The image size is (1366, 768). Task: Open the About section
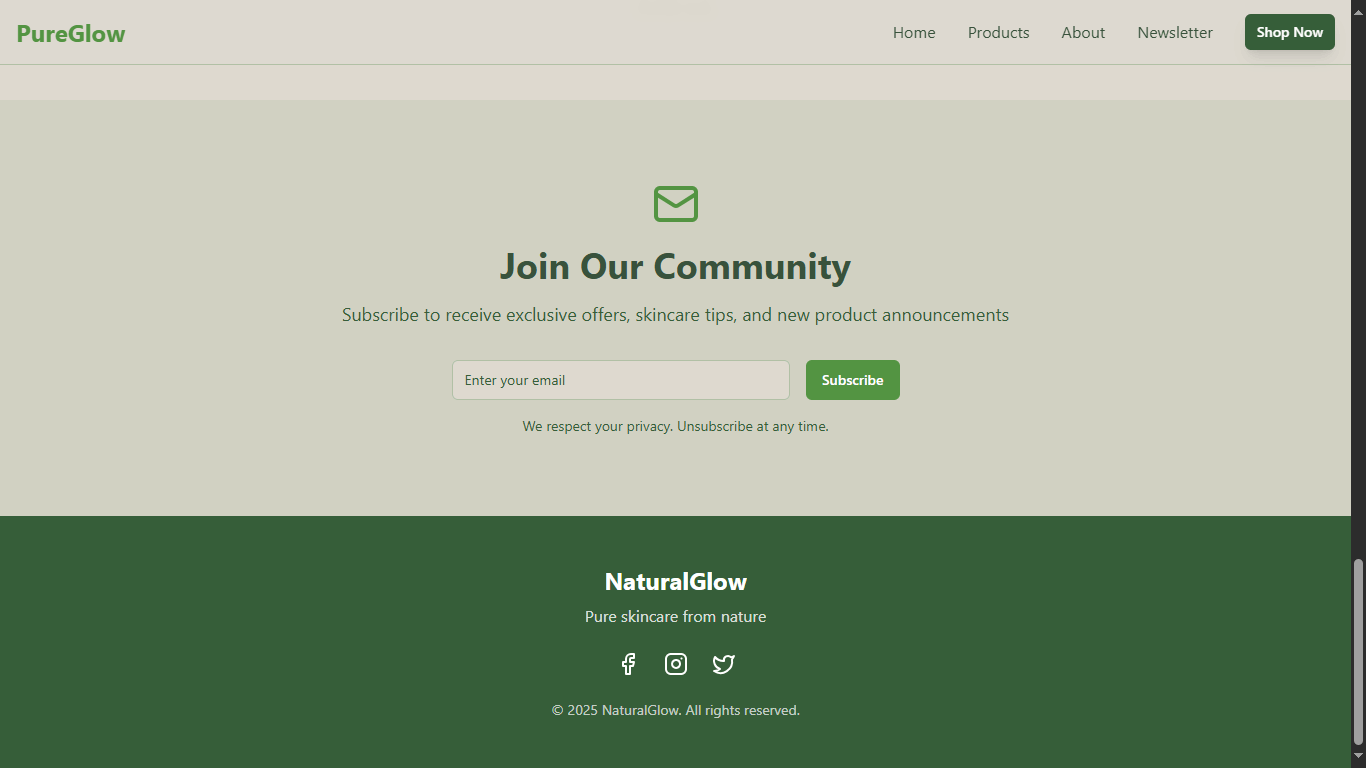(1083, 32)
